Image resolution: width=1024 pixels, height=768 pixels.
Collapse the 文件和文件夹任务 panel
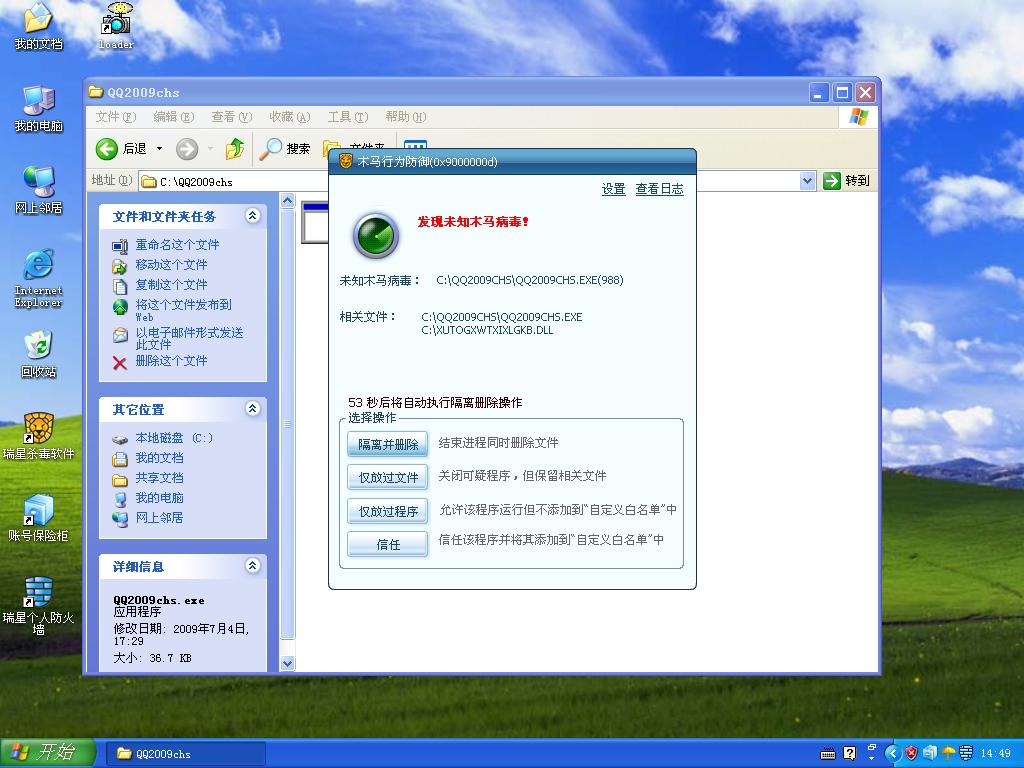point(253,216)
